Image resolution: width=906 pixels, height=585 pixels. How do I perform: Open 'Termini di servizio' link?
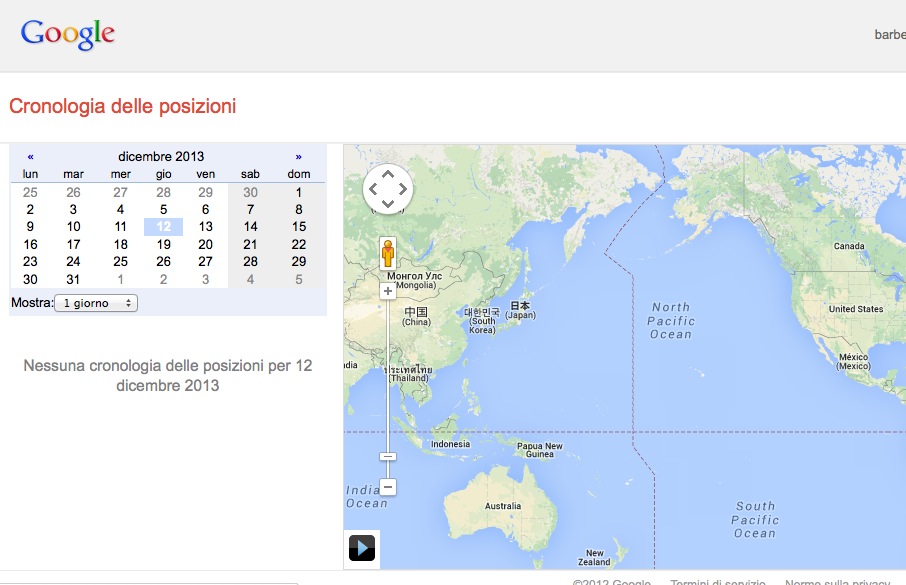click(717, 582)
